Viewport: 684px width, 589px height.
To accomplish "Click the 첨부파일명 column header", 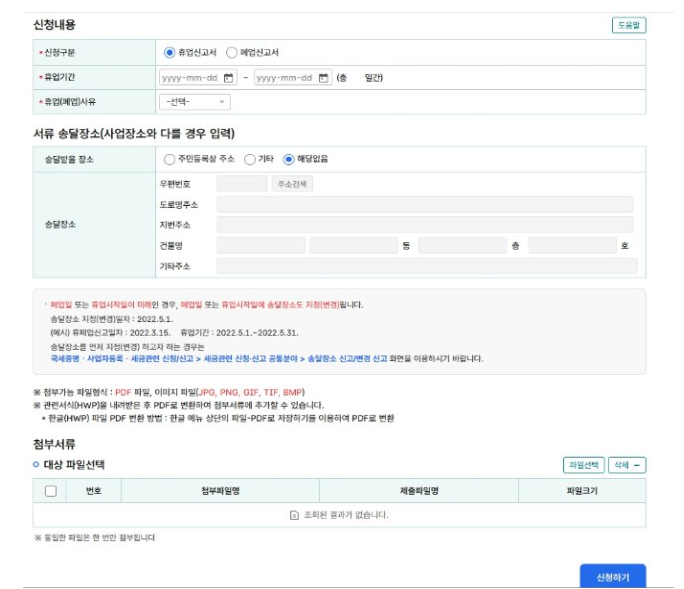I will pyautogui.click(x=220, y=491).
